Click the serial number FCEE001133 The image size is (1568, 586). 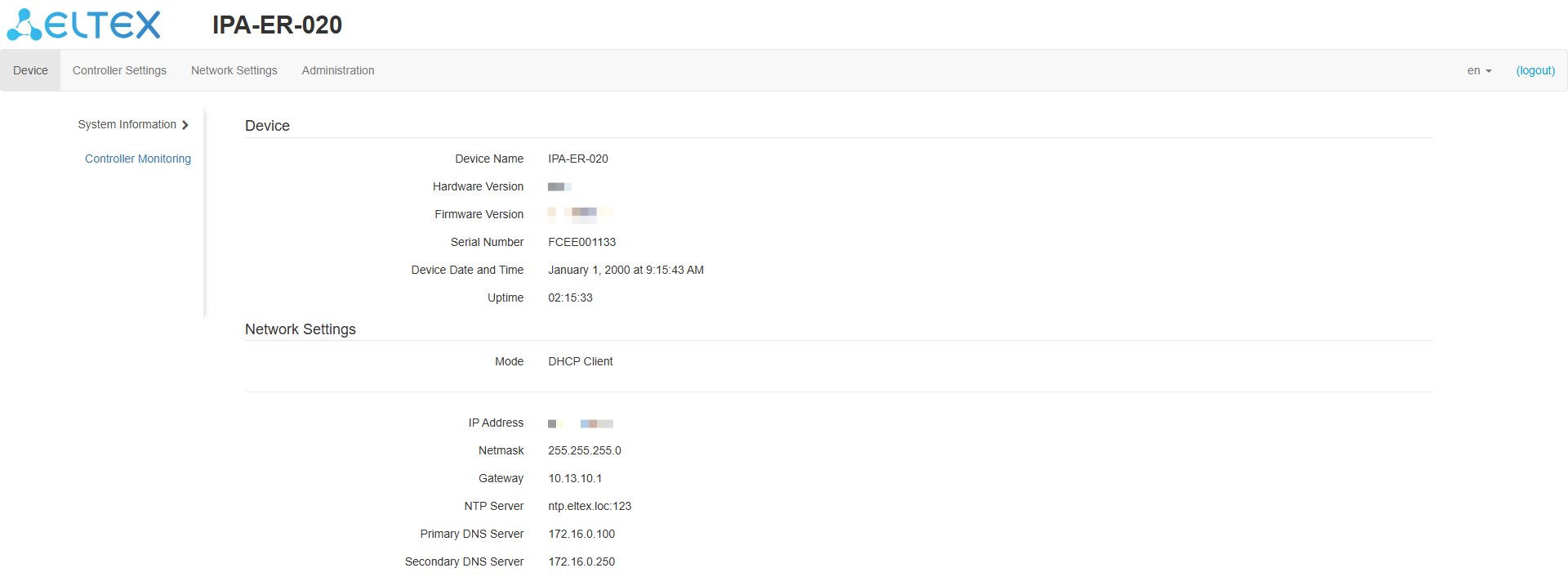coord(581,242)
